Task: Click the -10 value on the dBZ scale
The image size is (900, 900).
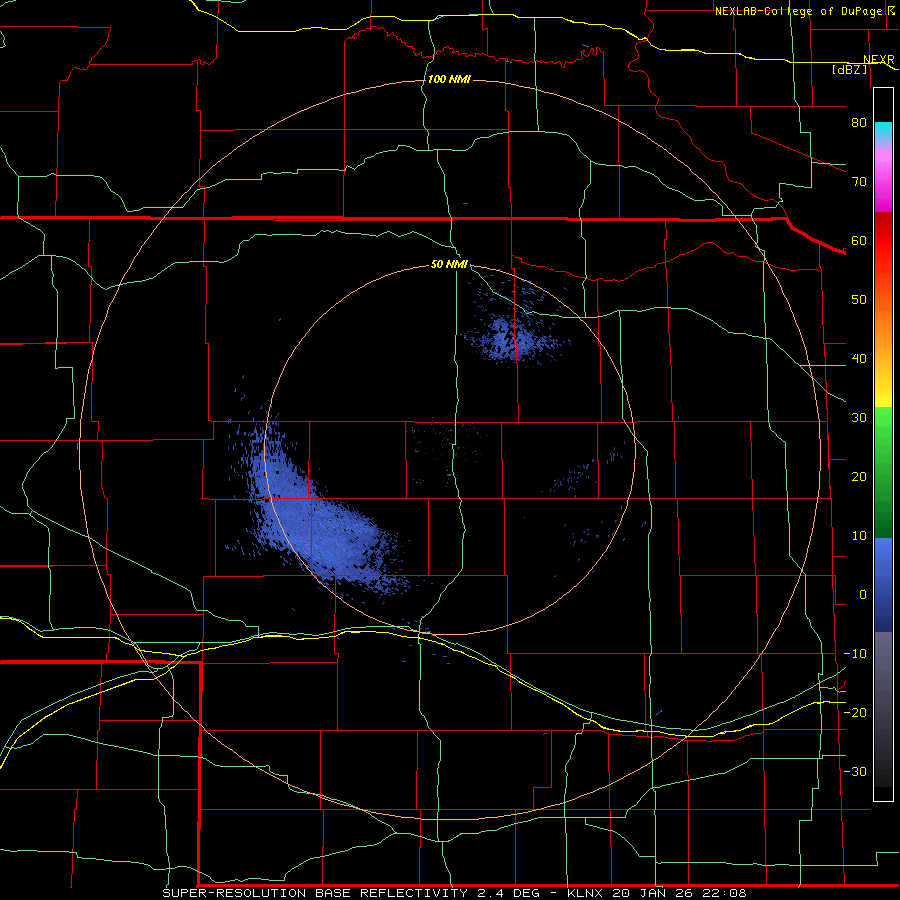Action: coord(855,654)
